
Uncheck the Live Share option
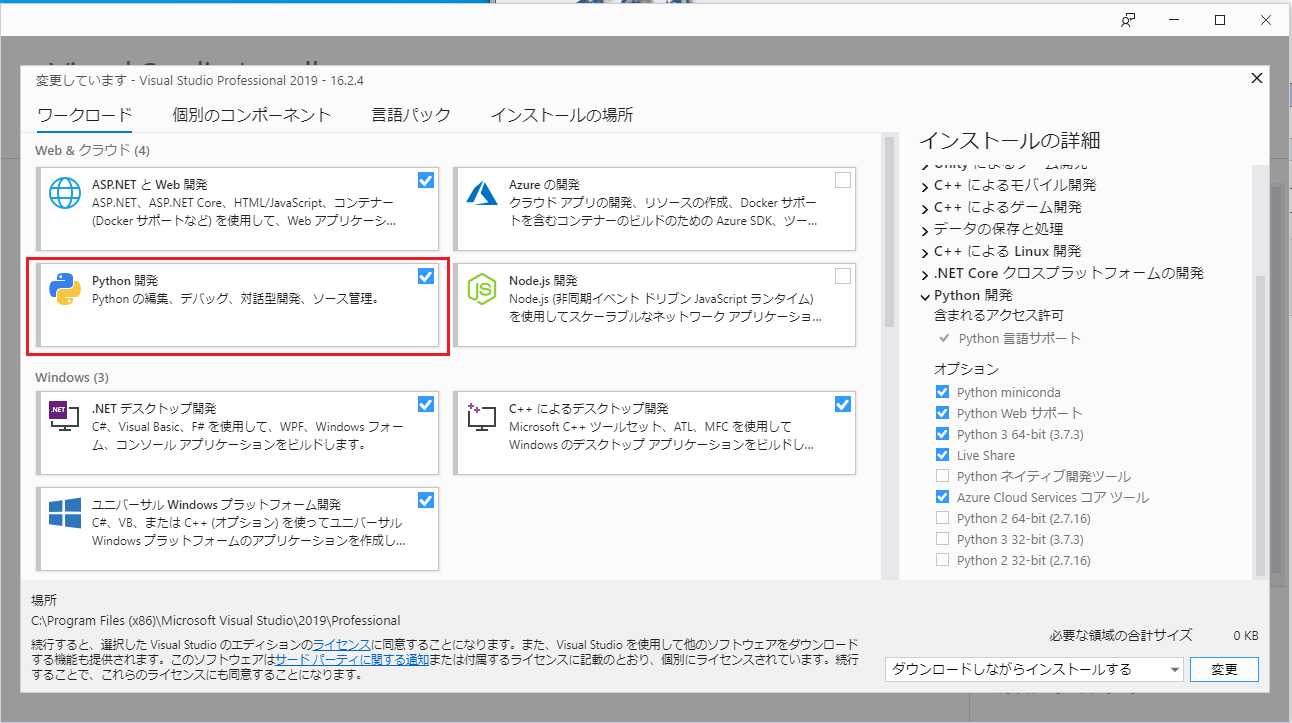pos(942,455)
